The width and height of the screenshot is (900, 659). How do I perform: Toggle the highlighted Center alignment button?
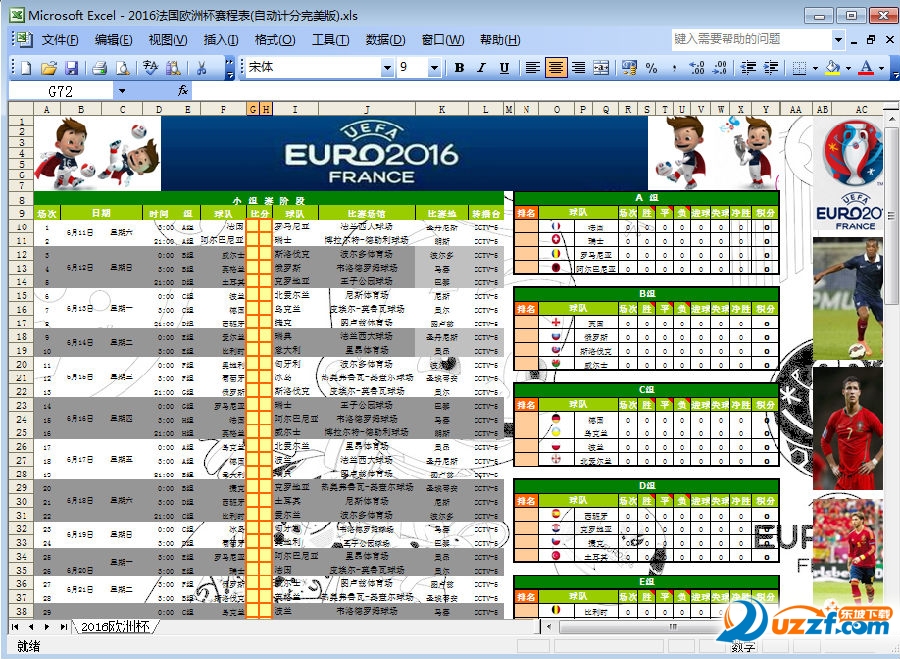pyautogui.click(x=555, y=68)
